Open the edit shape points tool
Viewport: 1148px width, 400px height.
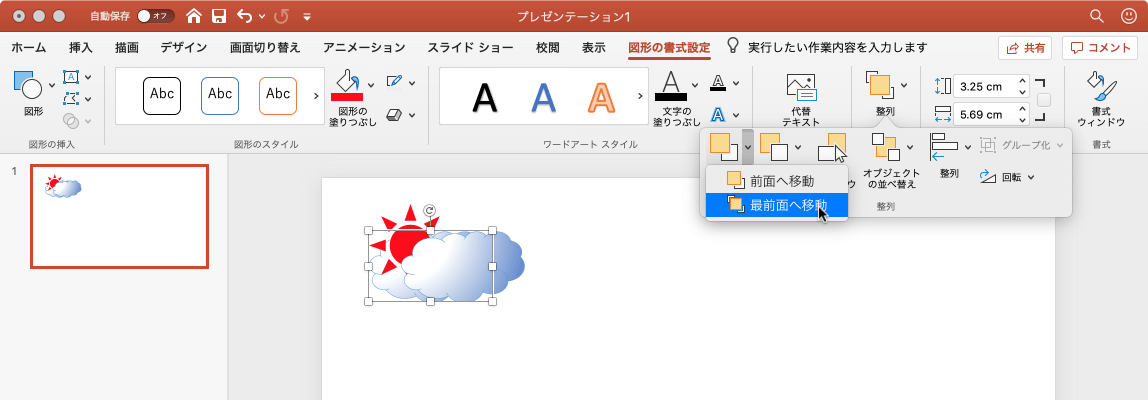pyautogui.click(x=71, y=99)
